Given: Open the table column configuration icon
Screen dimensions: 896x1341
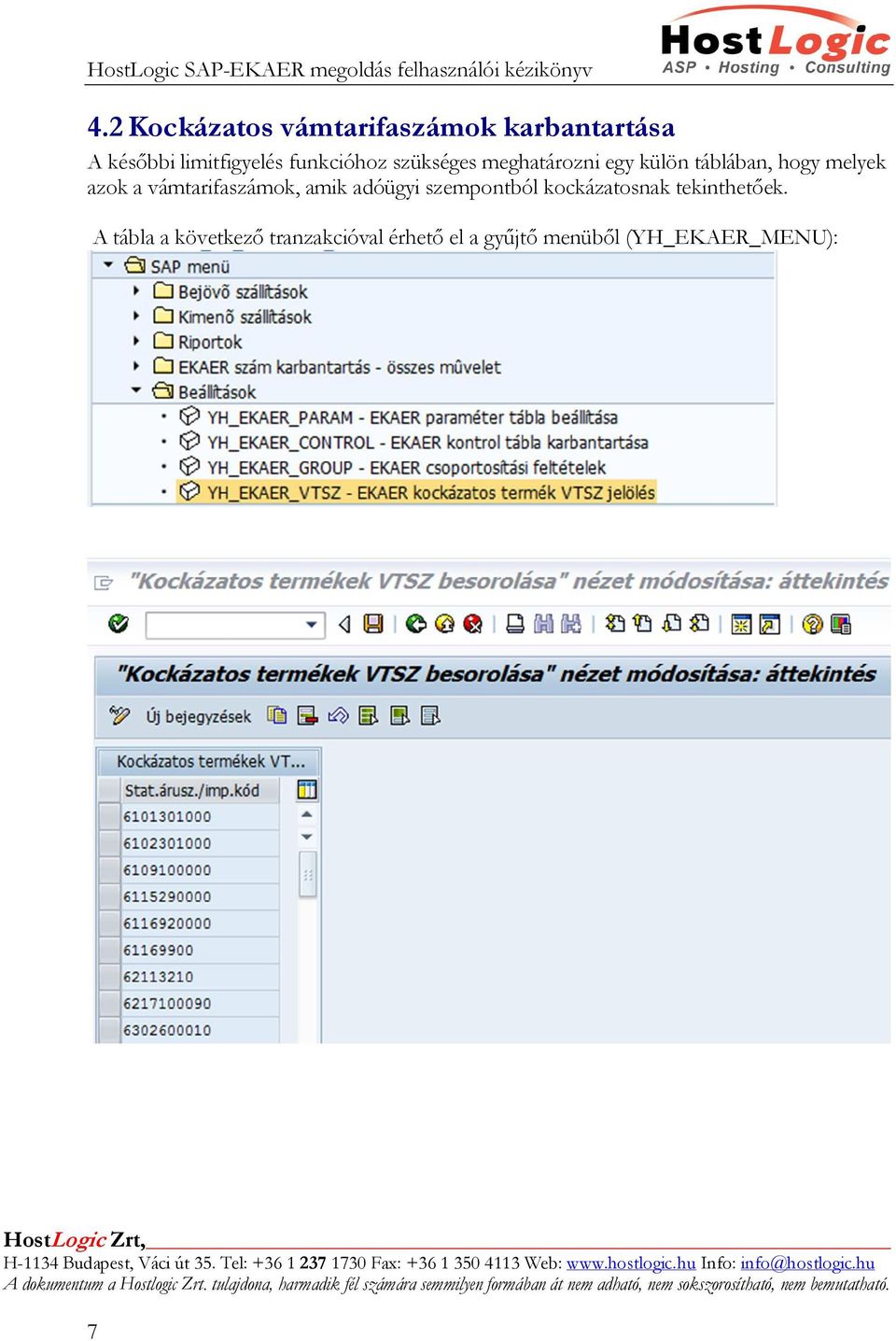Looking at the screenshot, I should tap(307, 790).
